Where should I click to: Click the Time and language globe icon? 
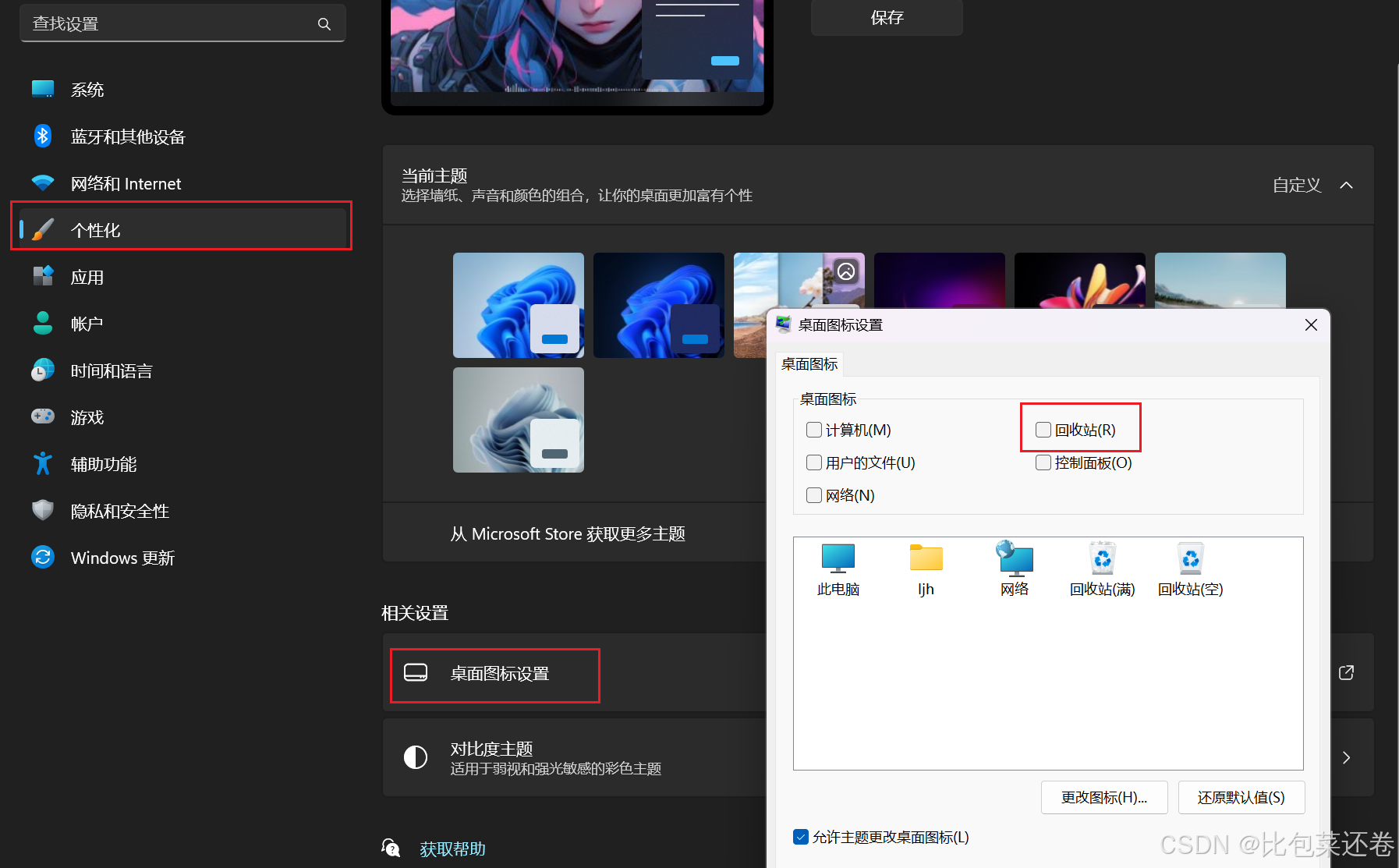43,370
